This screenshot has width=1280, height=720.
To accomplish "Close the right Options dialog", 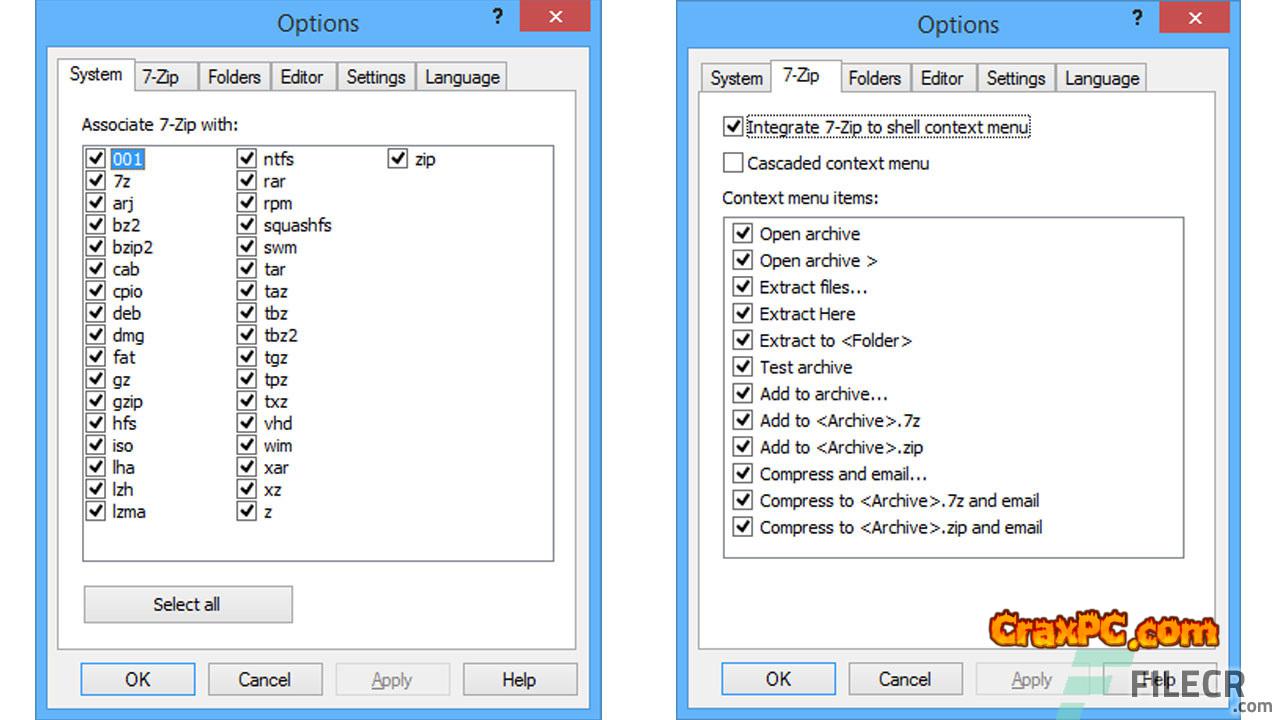I will (1196, 17).
